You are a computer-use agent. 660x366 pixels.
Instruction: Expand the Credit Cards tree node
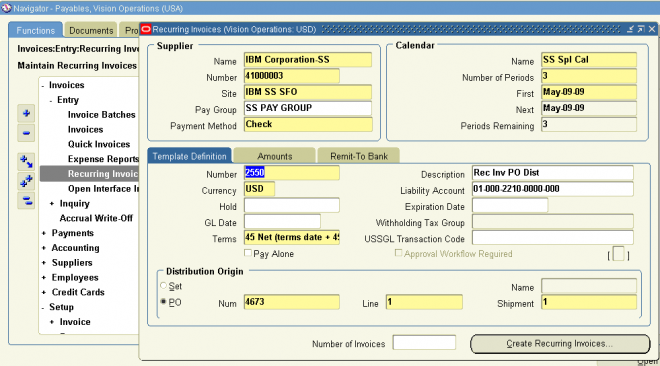(x=44, y=292)
